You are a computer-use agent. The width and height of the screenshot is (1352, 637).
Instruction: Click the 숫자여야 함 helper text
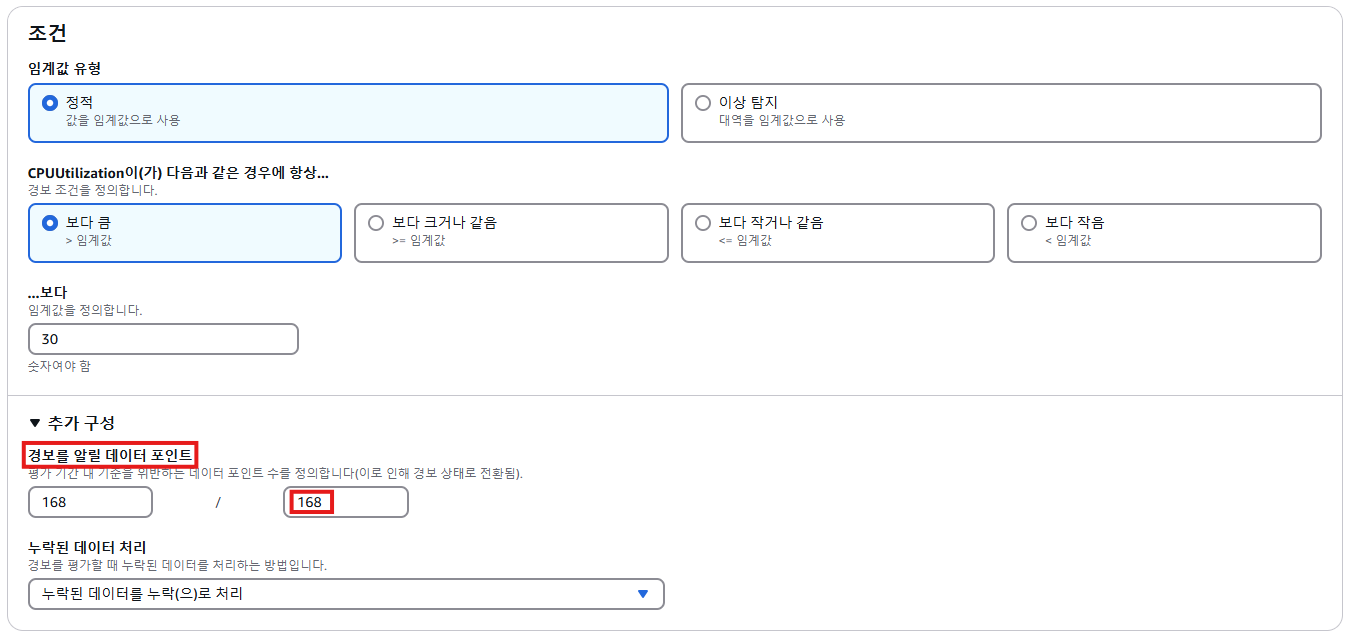pos(59,366)
